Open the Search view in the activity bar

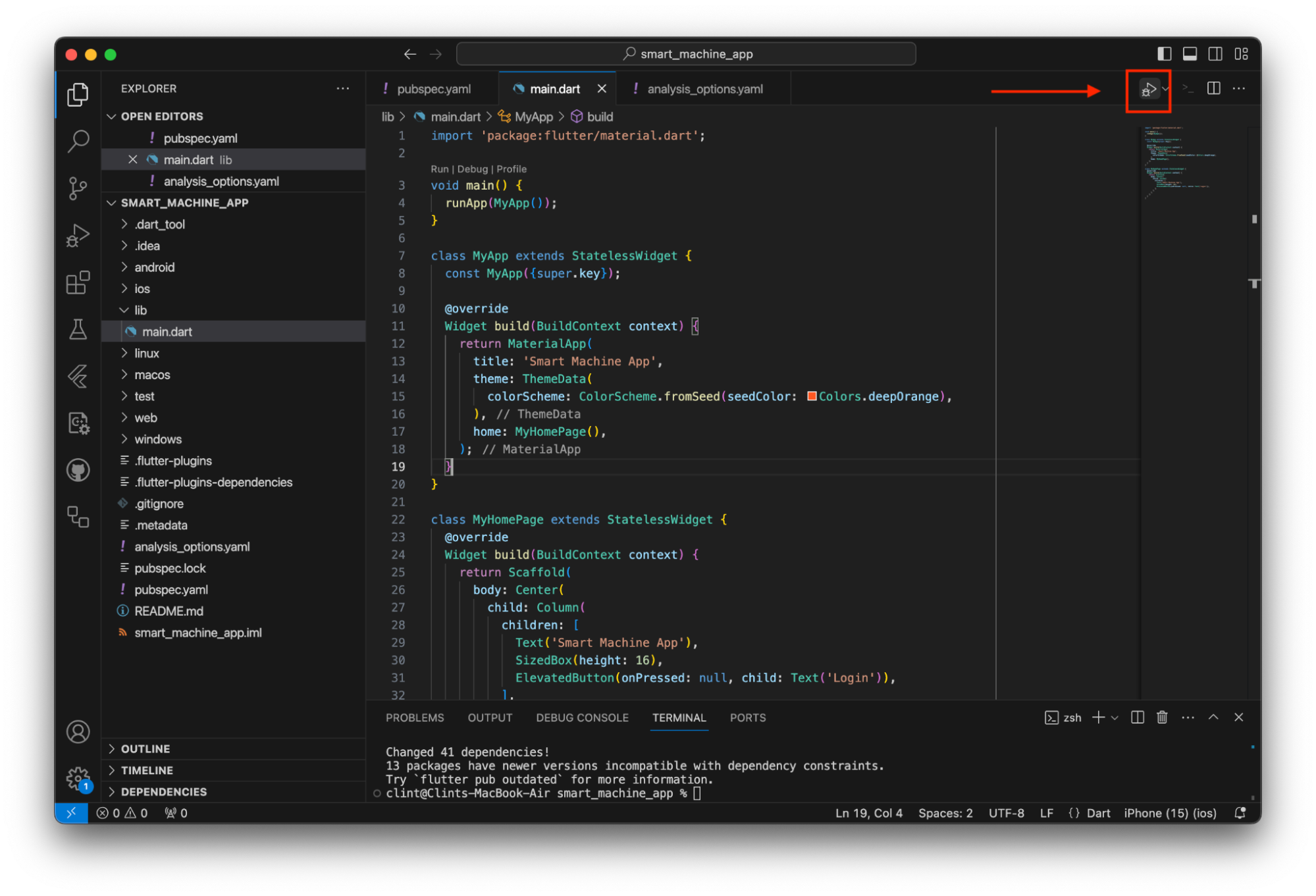pyautogui.click(x=78, y=141)
